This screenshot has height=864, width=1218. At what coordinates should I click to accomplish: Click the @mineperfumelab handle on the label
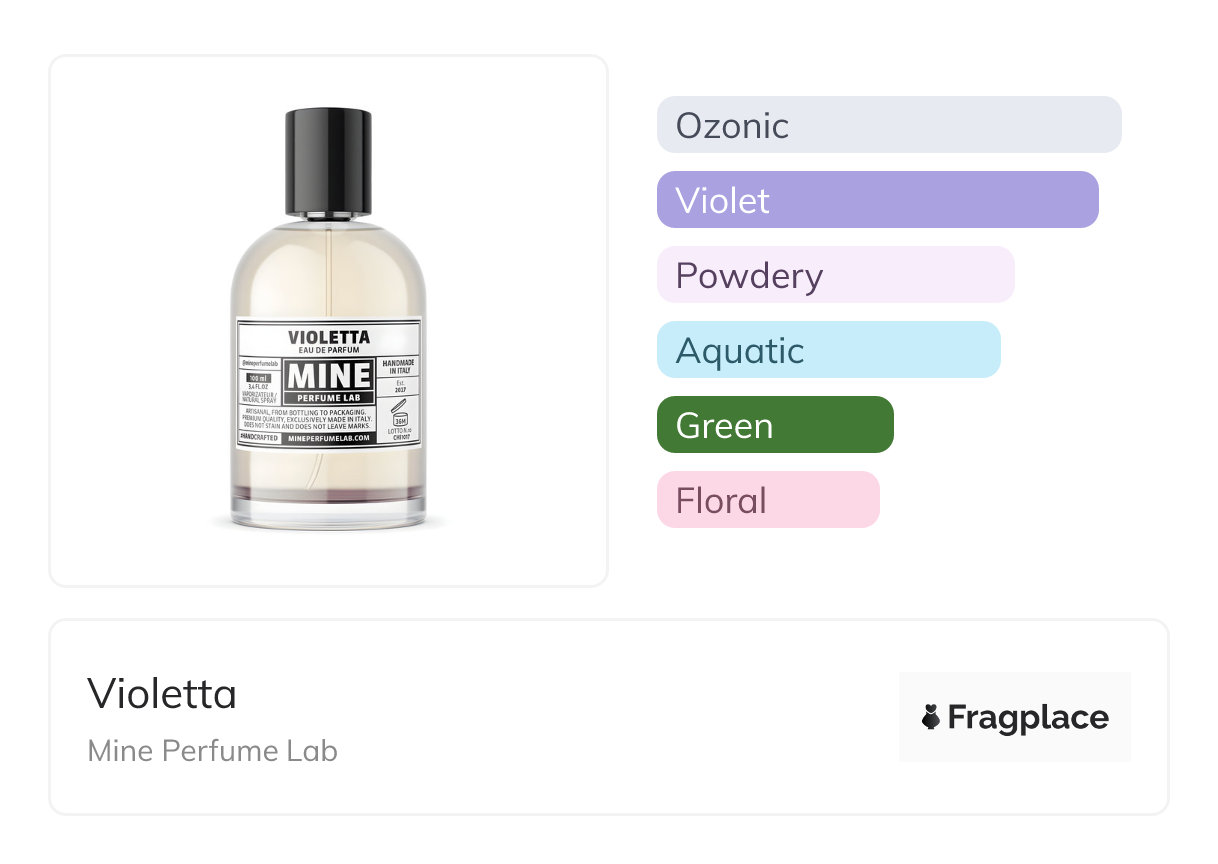pyautogui.click(x=260, y=362)
